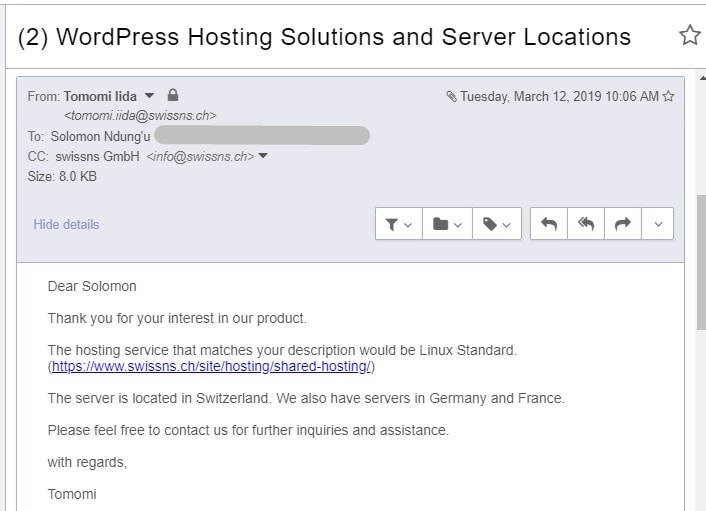Forward this email
Image resolution: width=706 pixels, height=511 pixels.
[x=623, y=224]
